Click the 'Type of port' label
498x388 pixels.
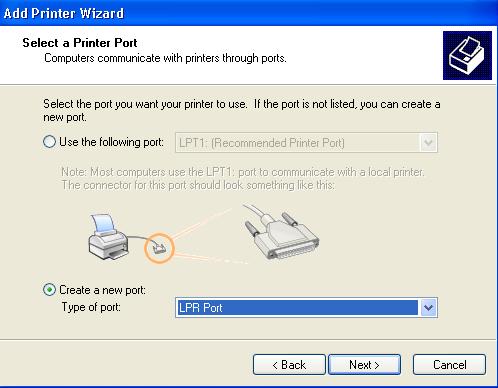(x=91, y=307)
